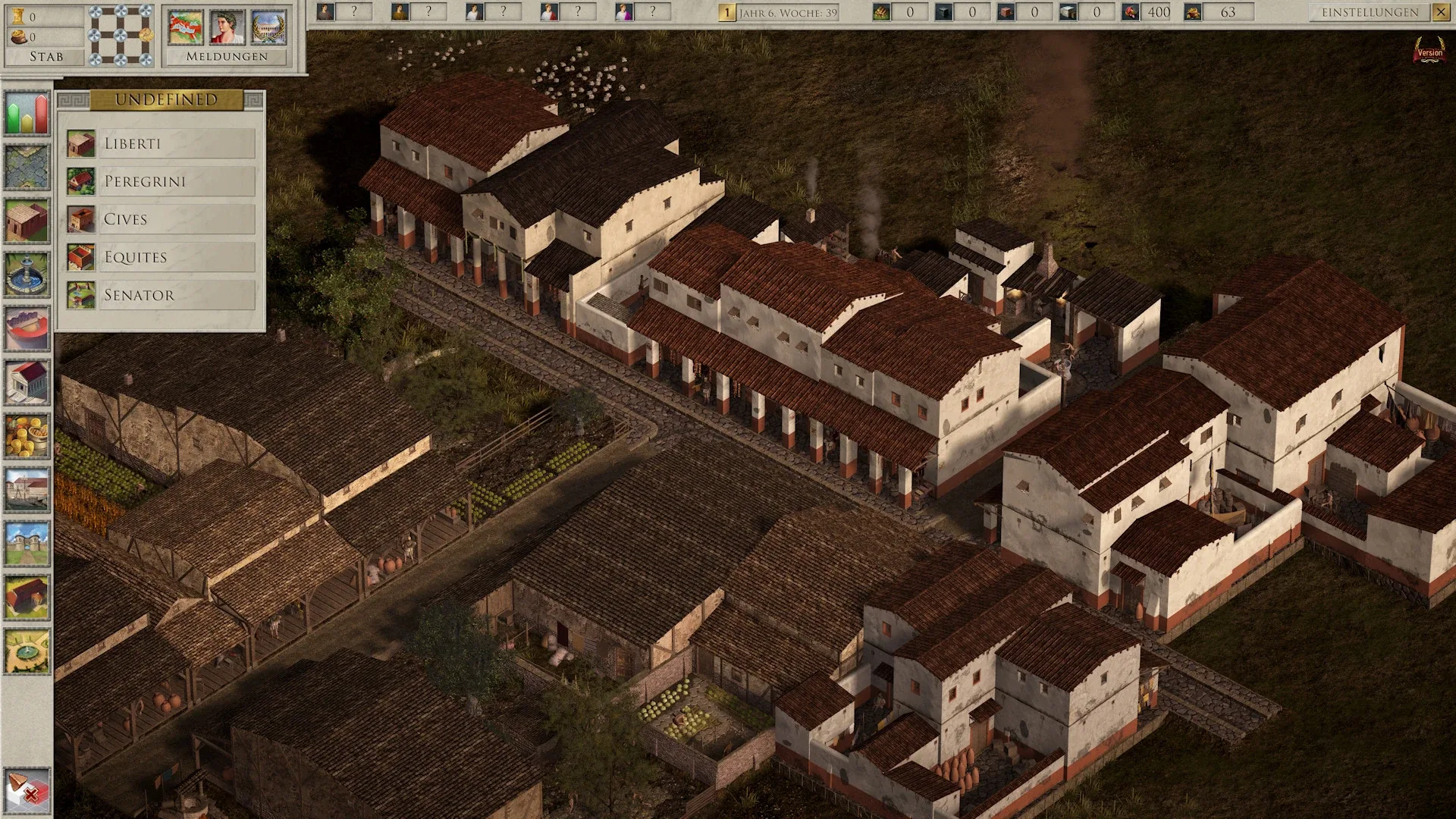The height and width of the screenshot is (819, 1456).
Task: Open the fountain water-supply sidebar icon
Action: (x=27, y=274)
